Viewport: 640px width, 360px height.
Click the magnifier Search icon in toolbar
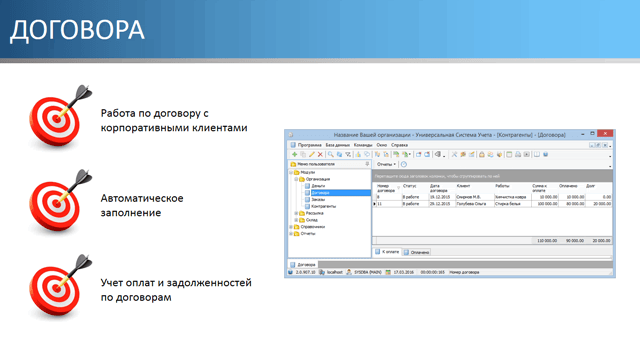point(331,155)
